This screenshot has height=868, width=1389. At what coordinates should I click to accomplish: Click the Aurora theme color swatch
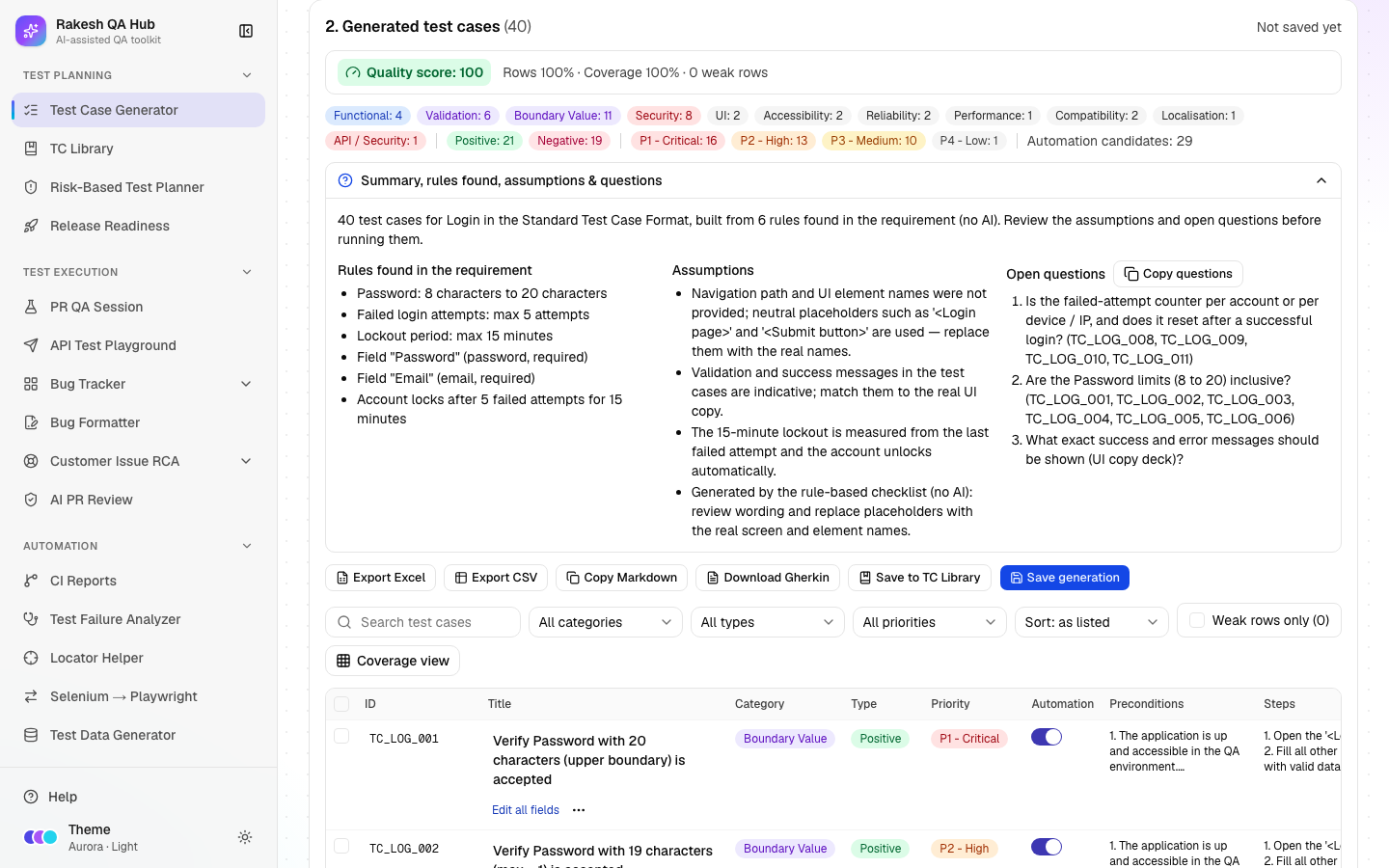41,837
